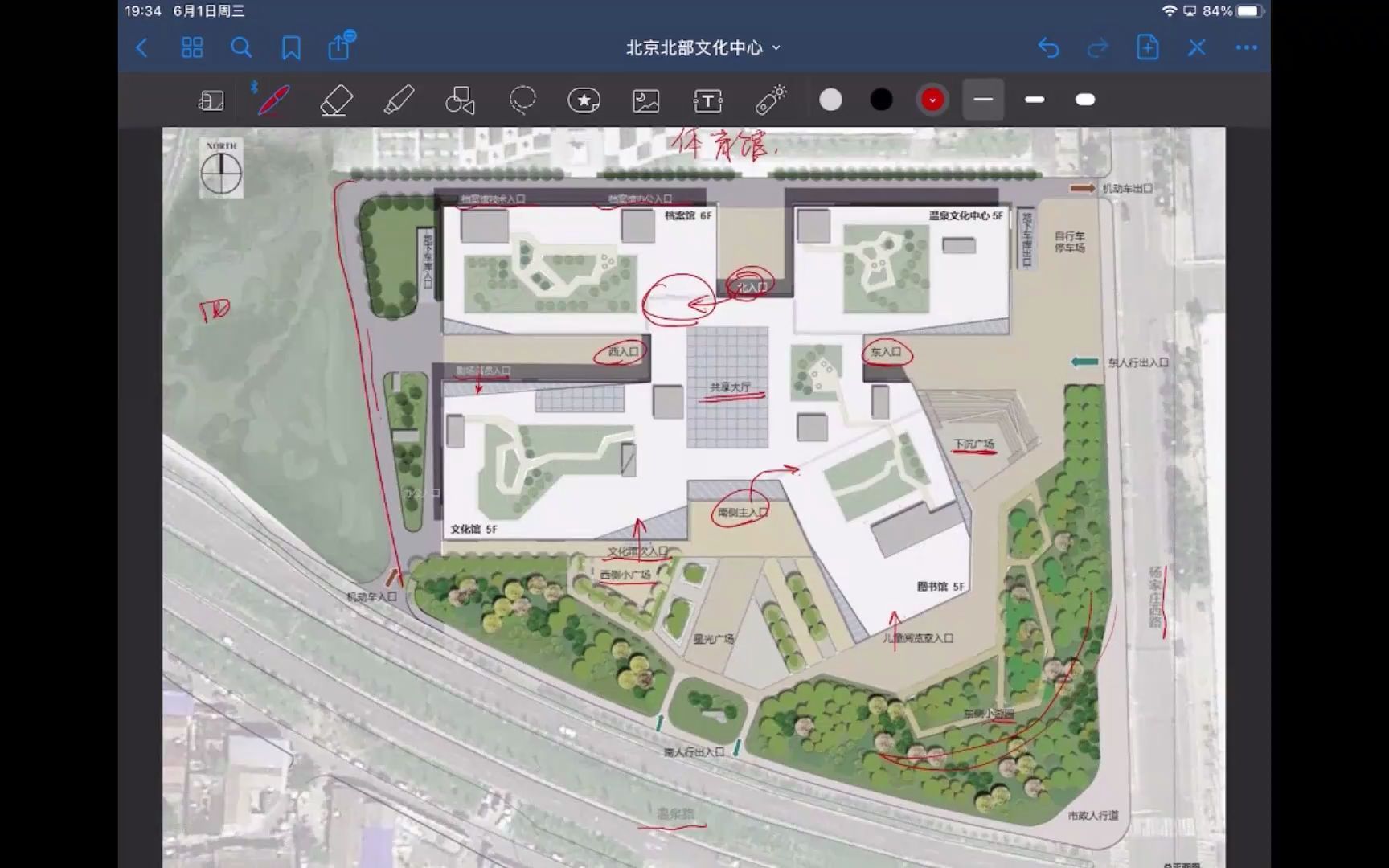Open the Elements sticker tool
The image size is (1389, 868).
pos(584,100)
